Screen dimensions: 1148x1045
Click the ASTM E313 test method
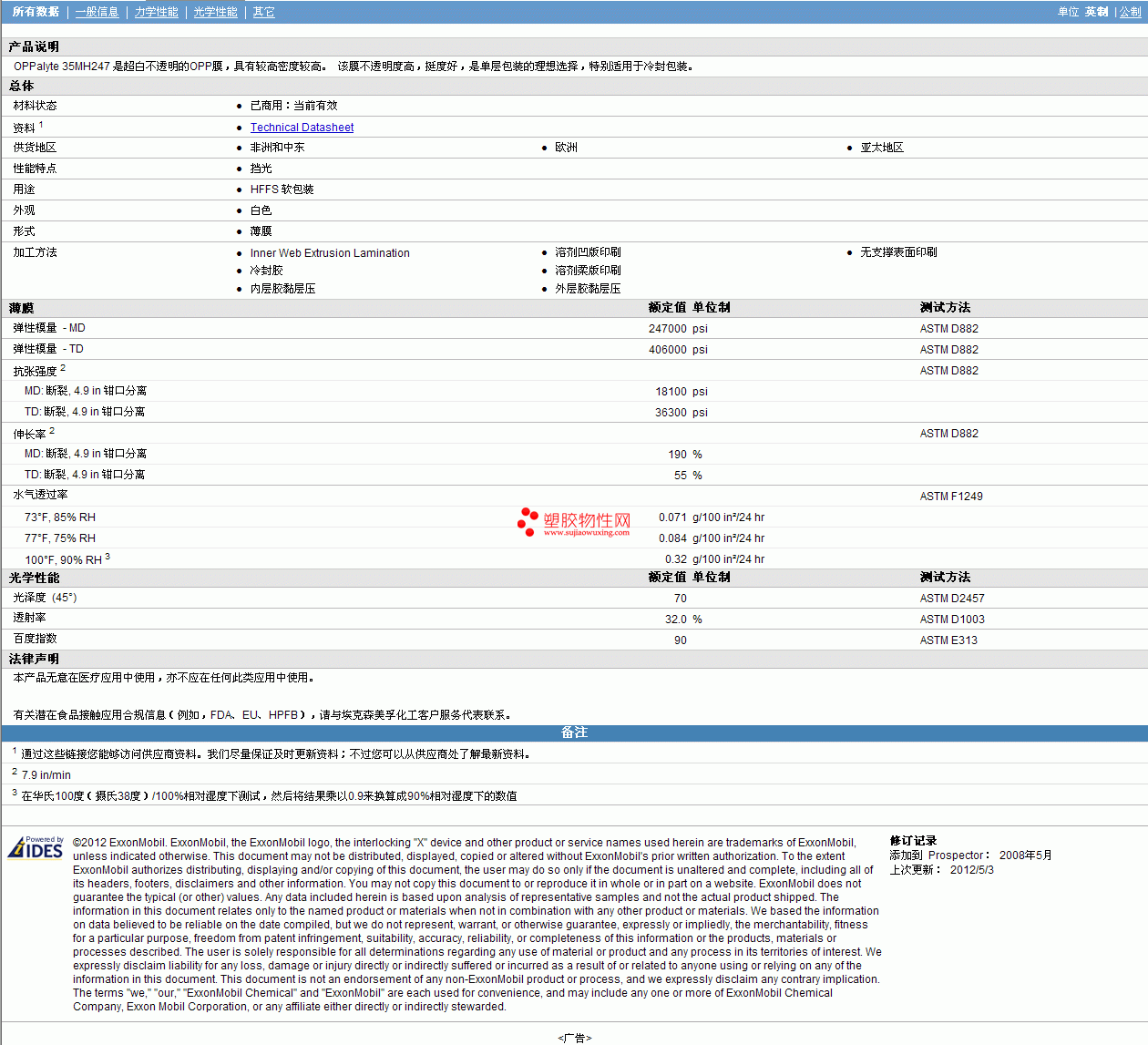948,640
